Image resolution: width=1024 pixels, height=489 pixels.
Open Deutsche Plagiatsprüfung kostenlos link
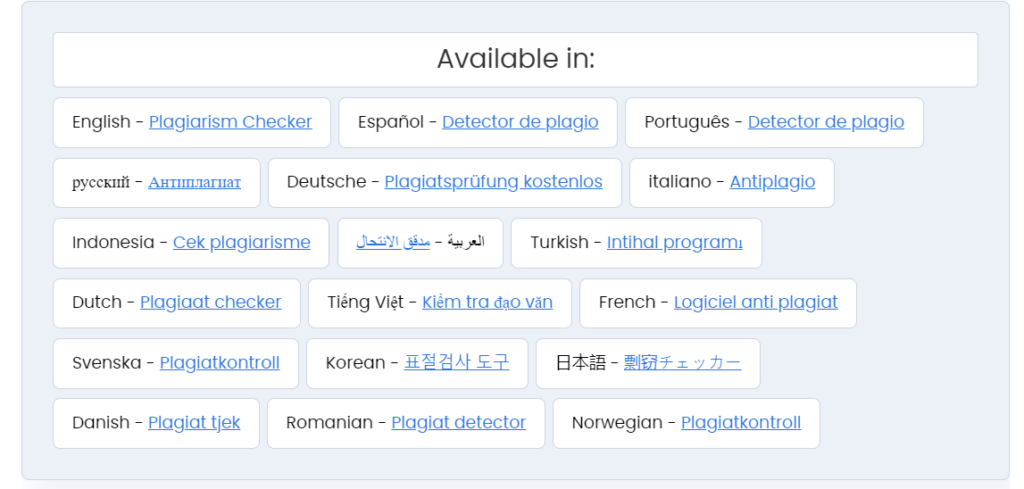(493, 182)
